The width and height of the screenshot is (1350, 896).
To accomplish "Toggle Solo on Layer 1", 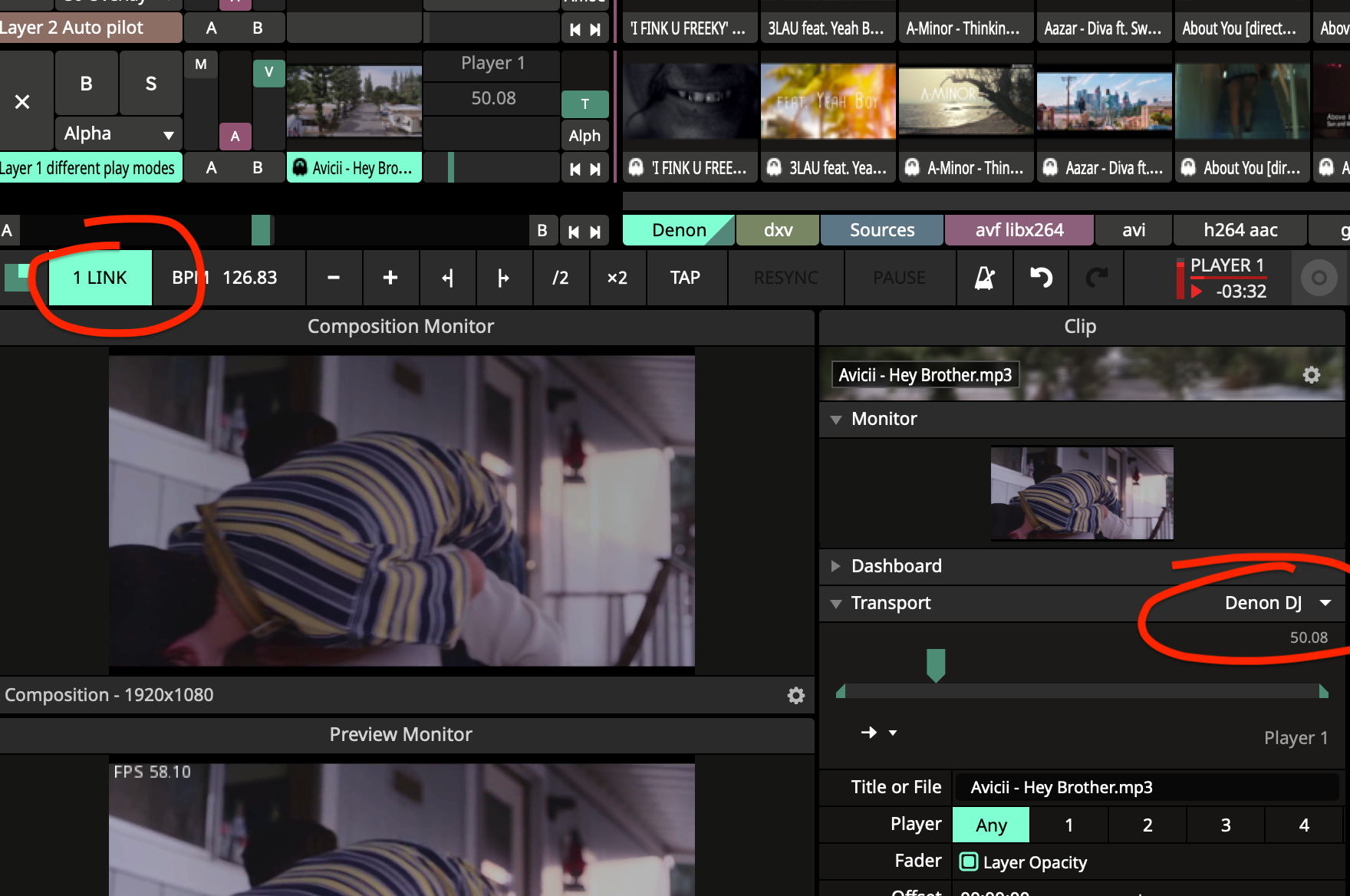I will point(150,84).
